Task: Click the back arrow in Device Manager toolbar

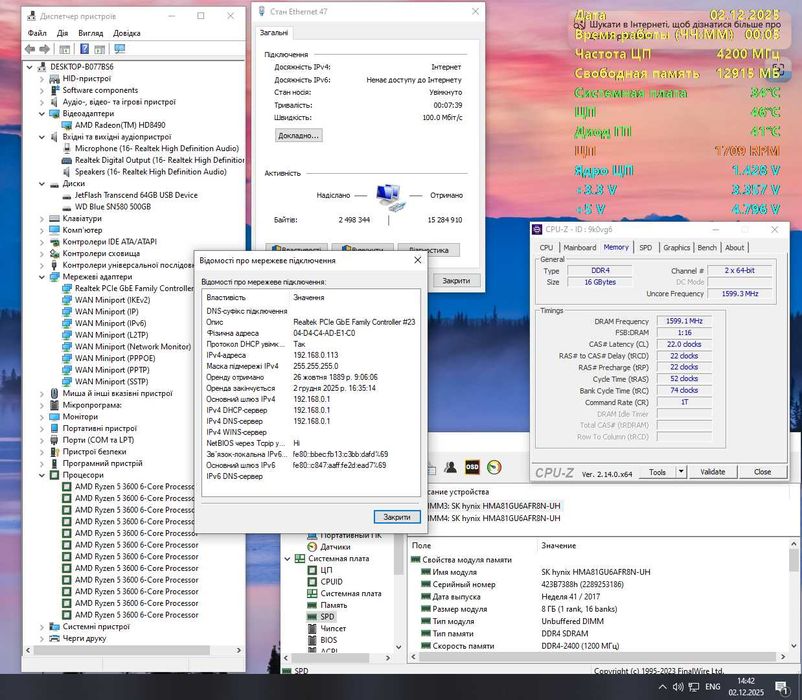Action: (x=30, y=49)
